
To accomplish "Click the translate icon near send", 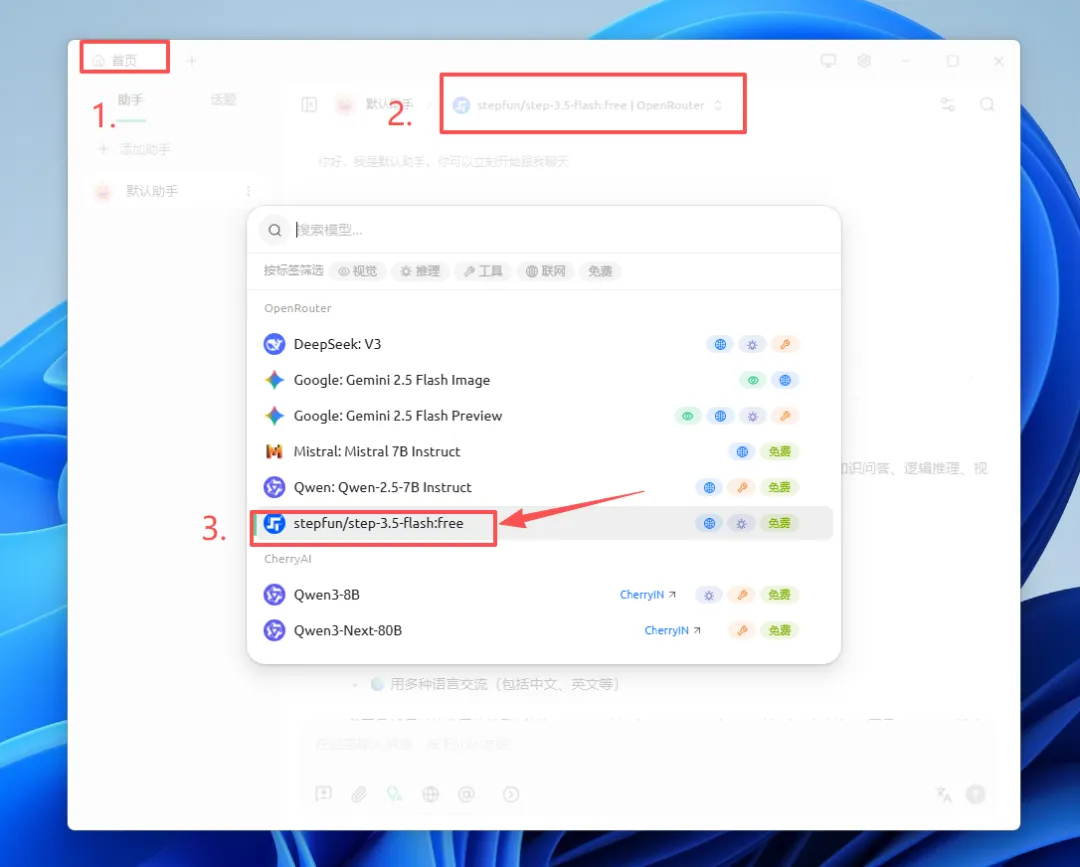I will 944,794.
